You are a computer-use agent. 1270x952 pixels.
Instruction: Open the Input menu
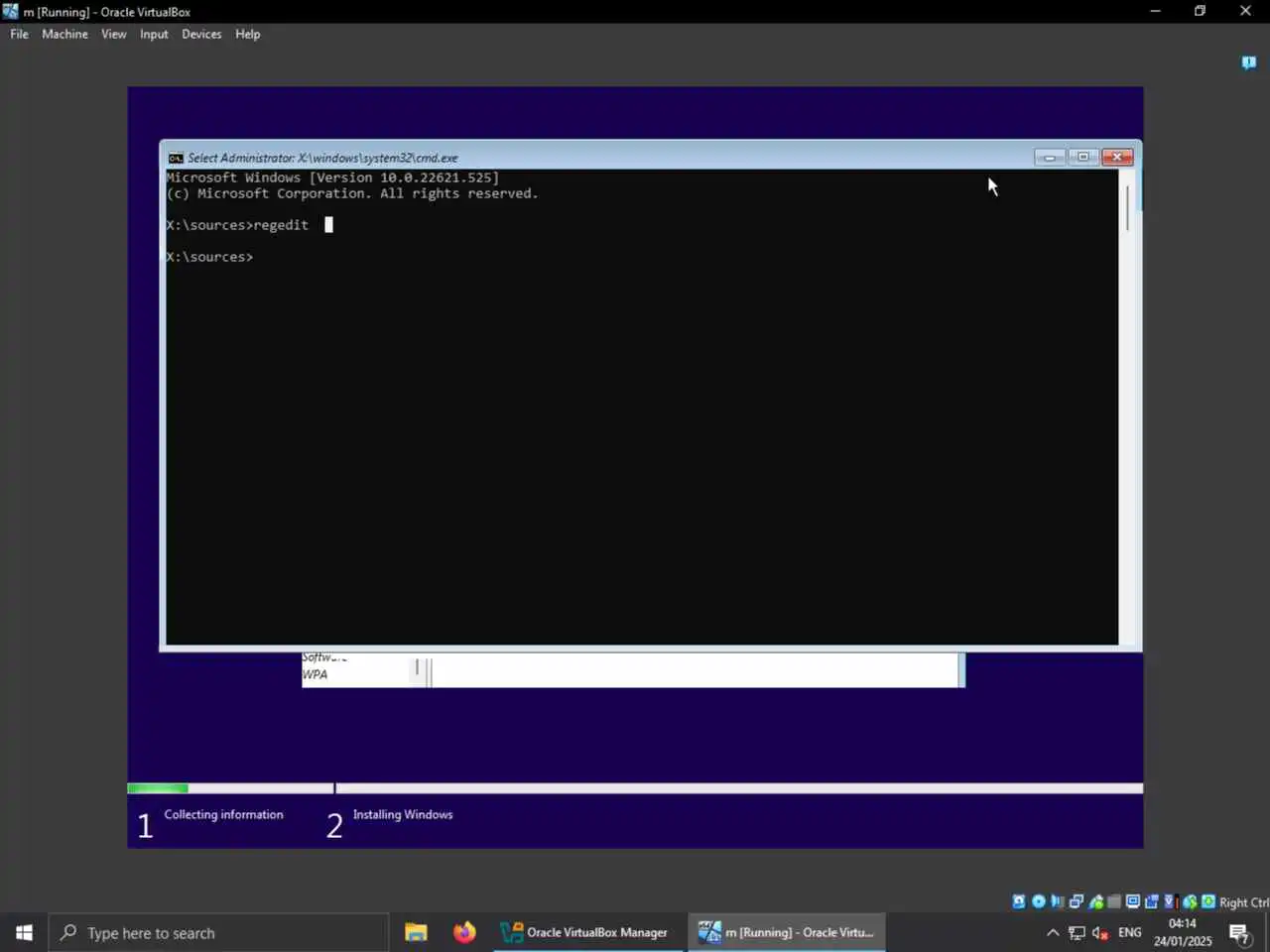[x=154, y=34]
